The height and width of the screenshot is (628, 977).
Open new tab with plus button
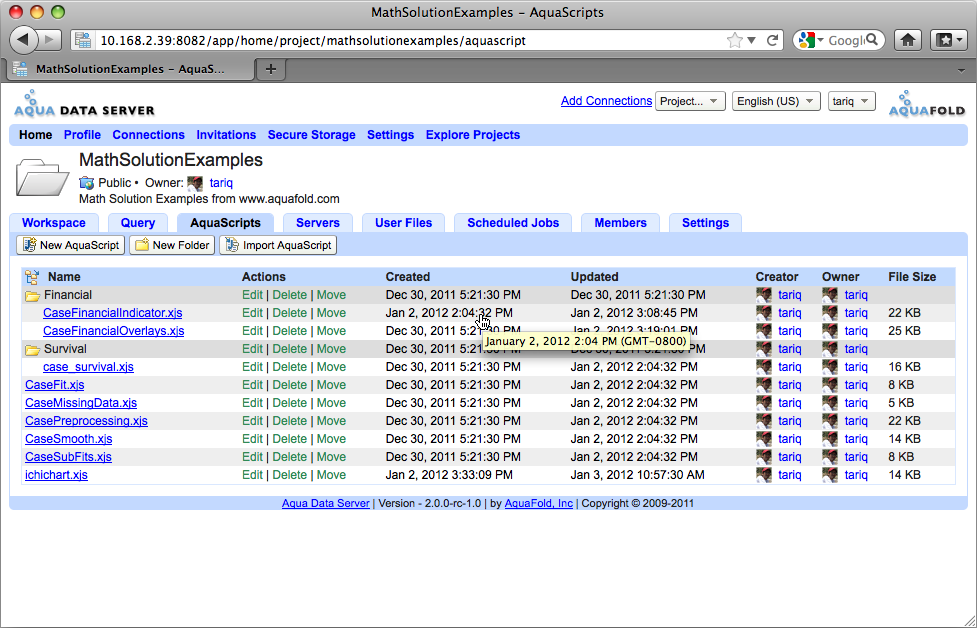point(270,69)
